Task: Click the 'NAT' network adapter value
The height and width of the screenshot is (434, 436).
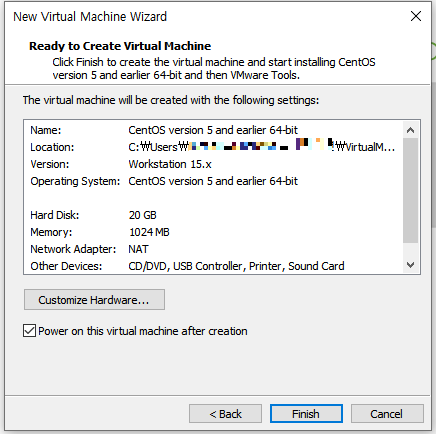Action: click(x=139, y=249)
